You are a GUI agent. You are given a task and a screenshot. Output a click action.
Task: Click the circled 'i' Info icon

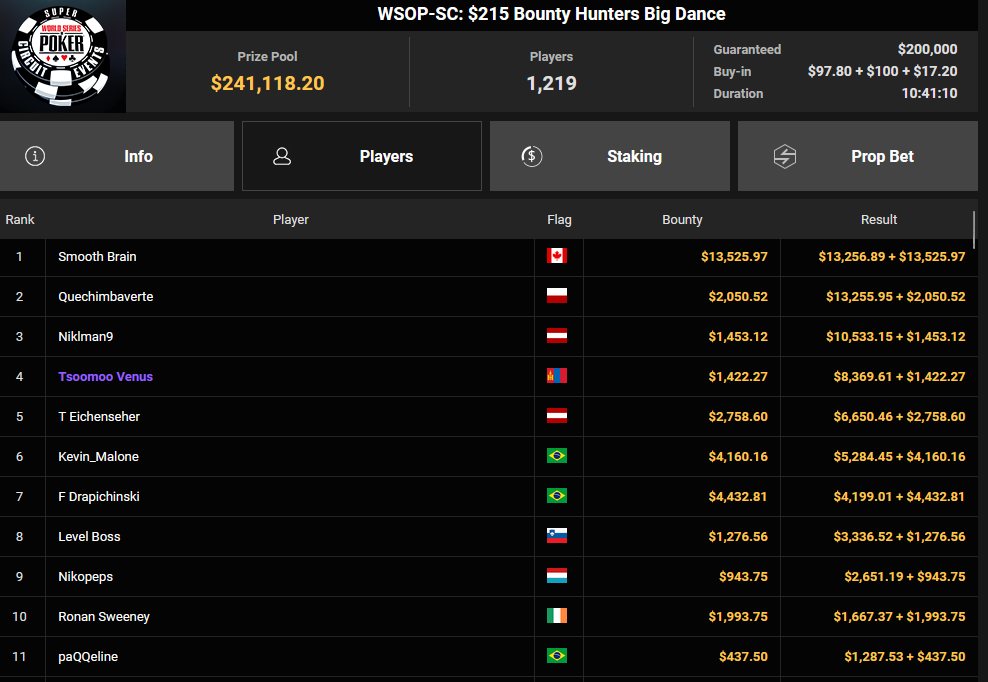[x=35, y=156]
